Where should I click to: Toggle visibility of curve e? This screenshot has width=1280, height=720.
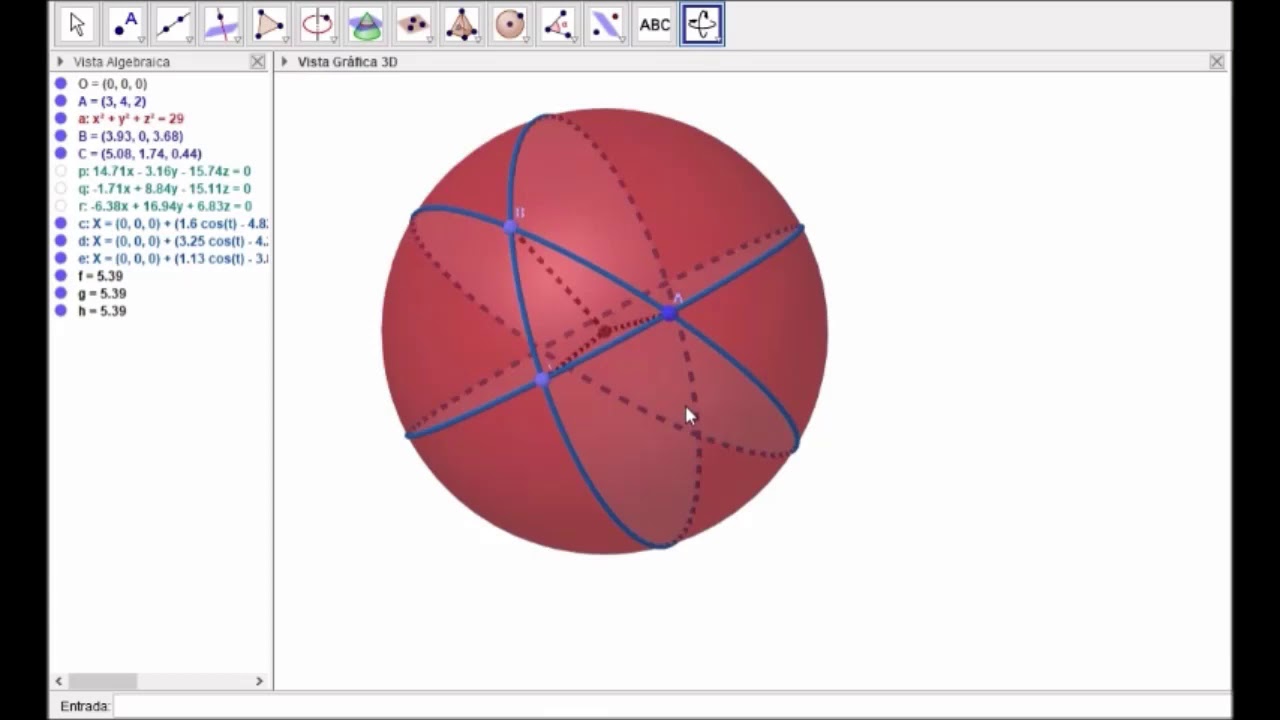tap(61, 259)
